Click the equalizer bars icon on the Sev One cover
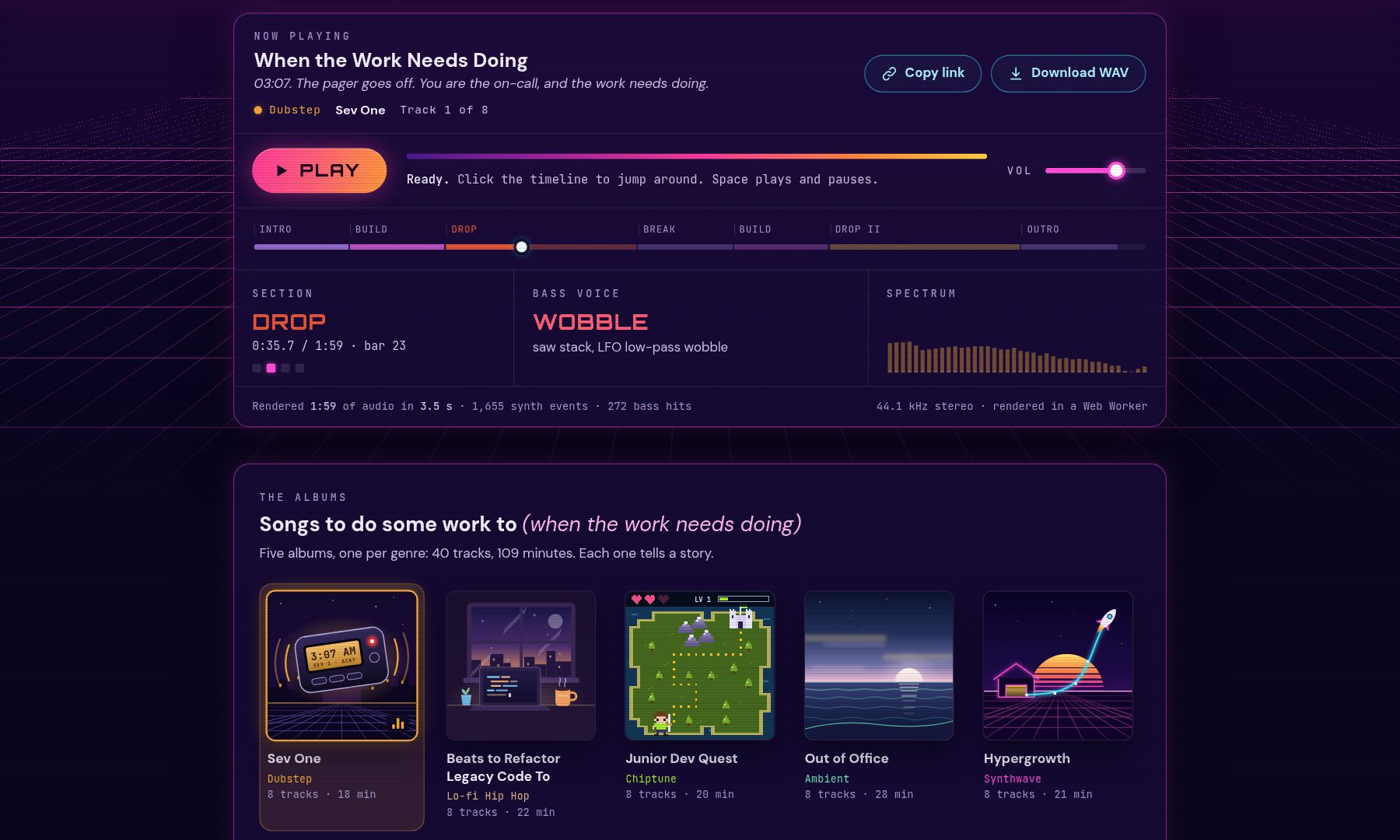 coord(398,723)
